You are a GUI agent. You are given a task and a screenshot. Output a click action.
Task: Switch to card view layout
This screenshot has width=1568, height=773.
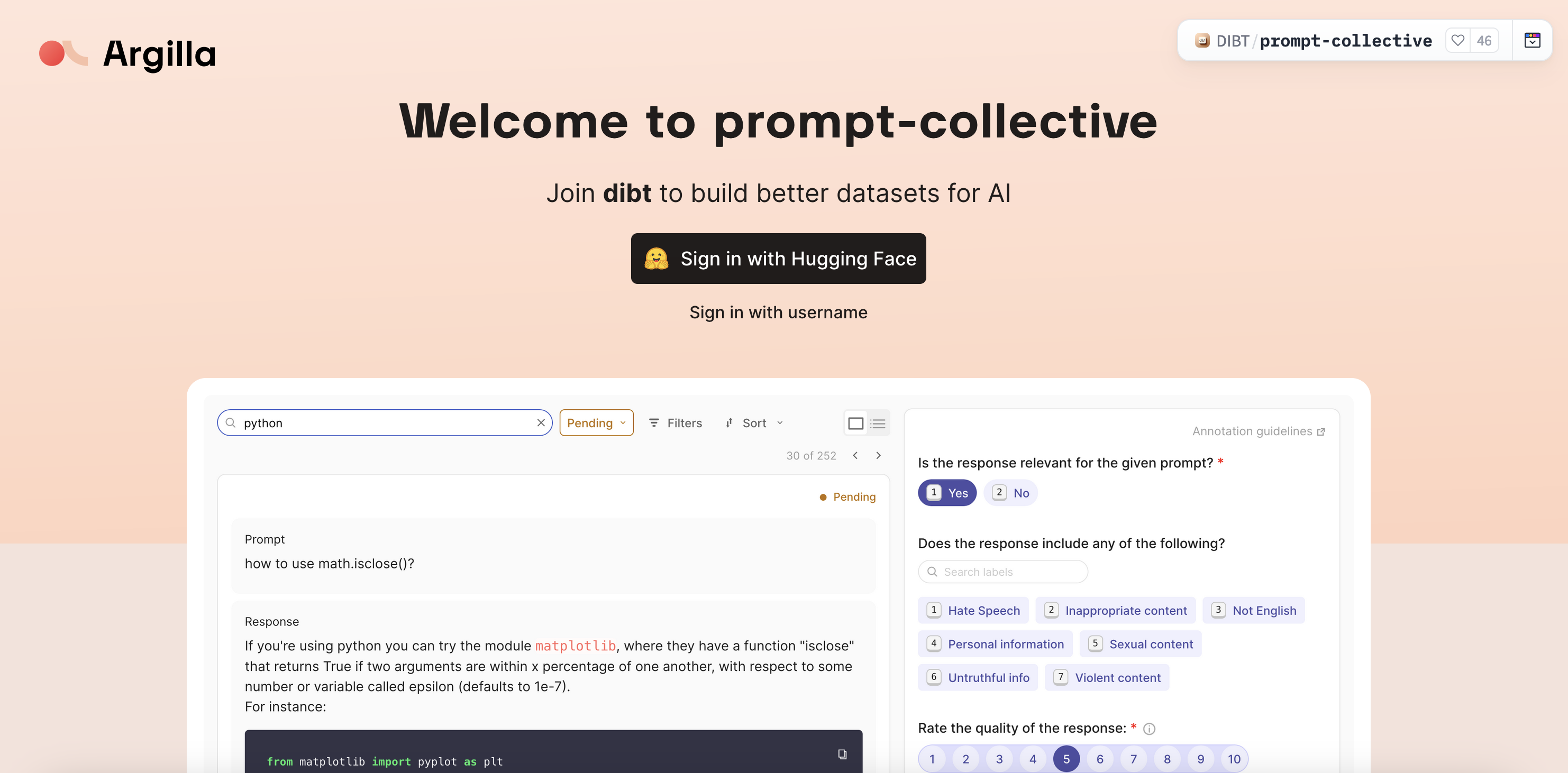[855, 422]
